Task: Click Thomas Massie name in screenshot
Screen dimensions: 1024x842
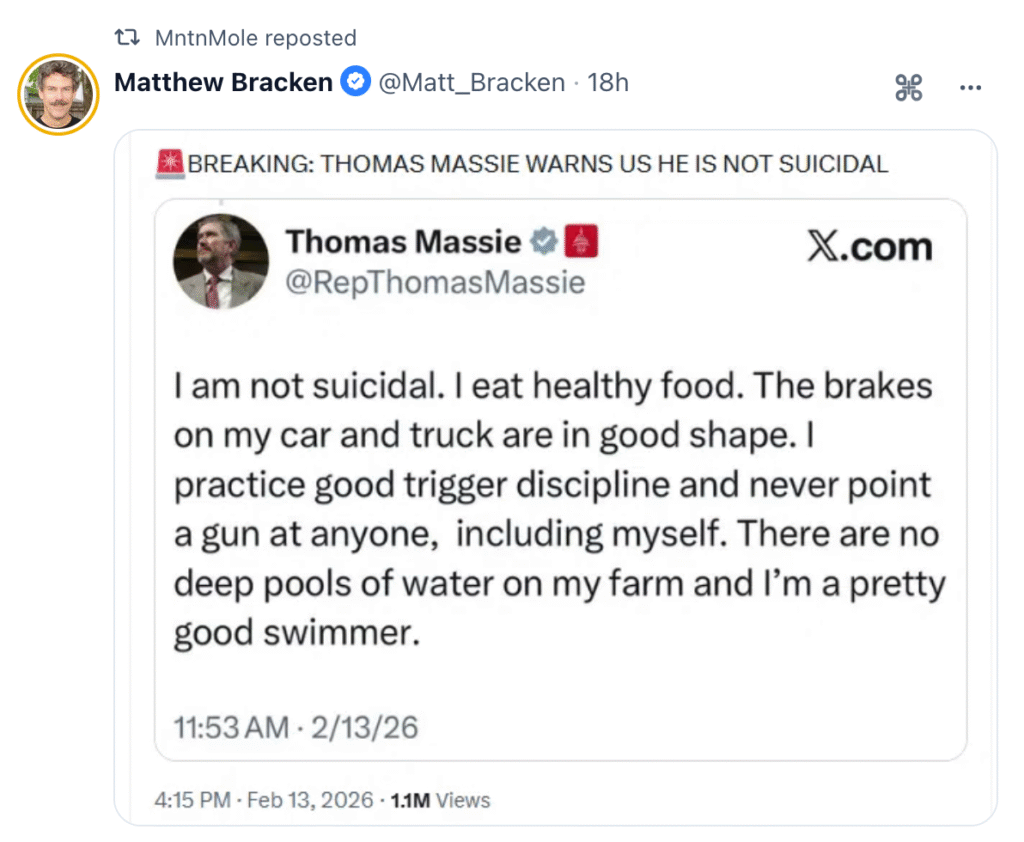Action: [x=403, y=242]
